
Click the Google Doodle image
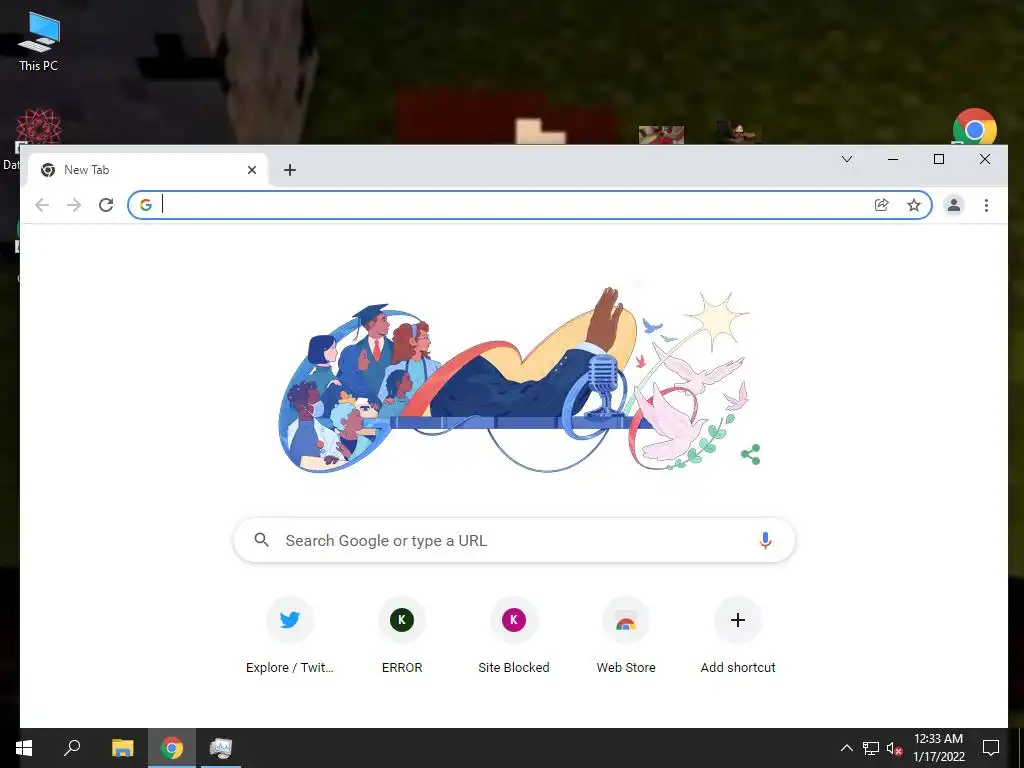click(514, 379)
